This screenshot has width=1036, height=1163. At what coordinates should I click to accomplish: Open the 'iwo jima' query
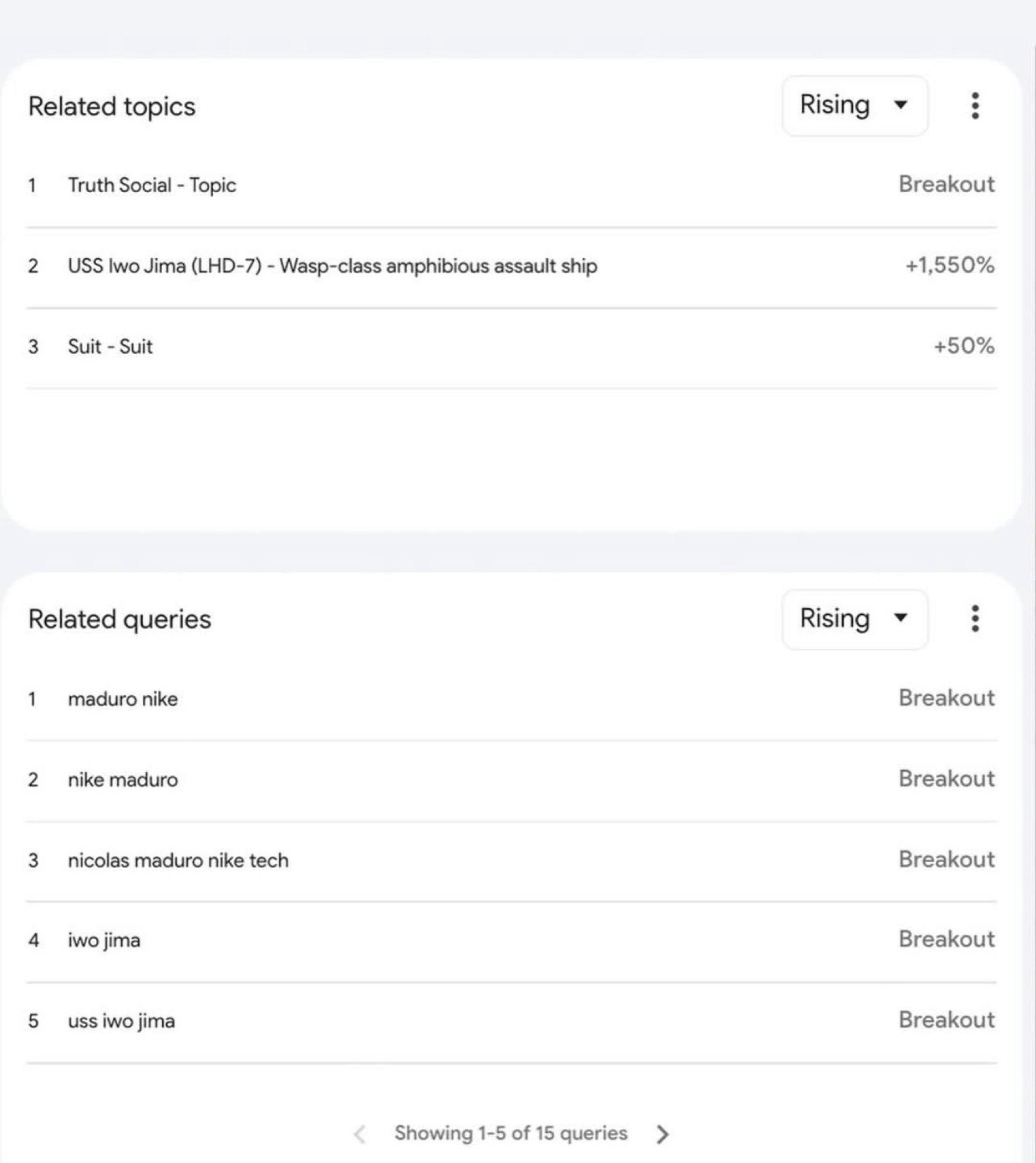(104, 940)
